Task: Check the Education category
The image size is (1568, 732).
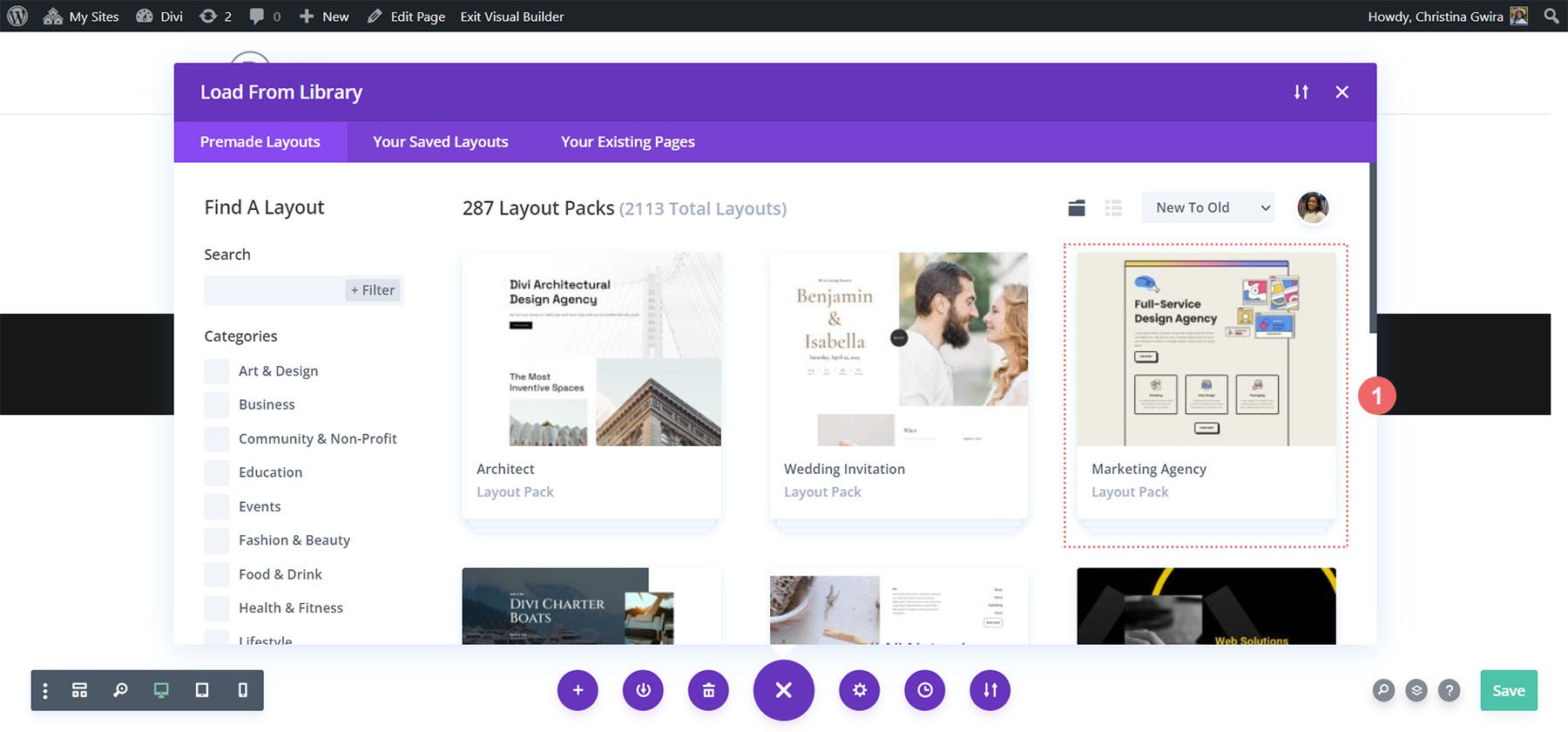Action: click(x=217, y=473)
